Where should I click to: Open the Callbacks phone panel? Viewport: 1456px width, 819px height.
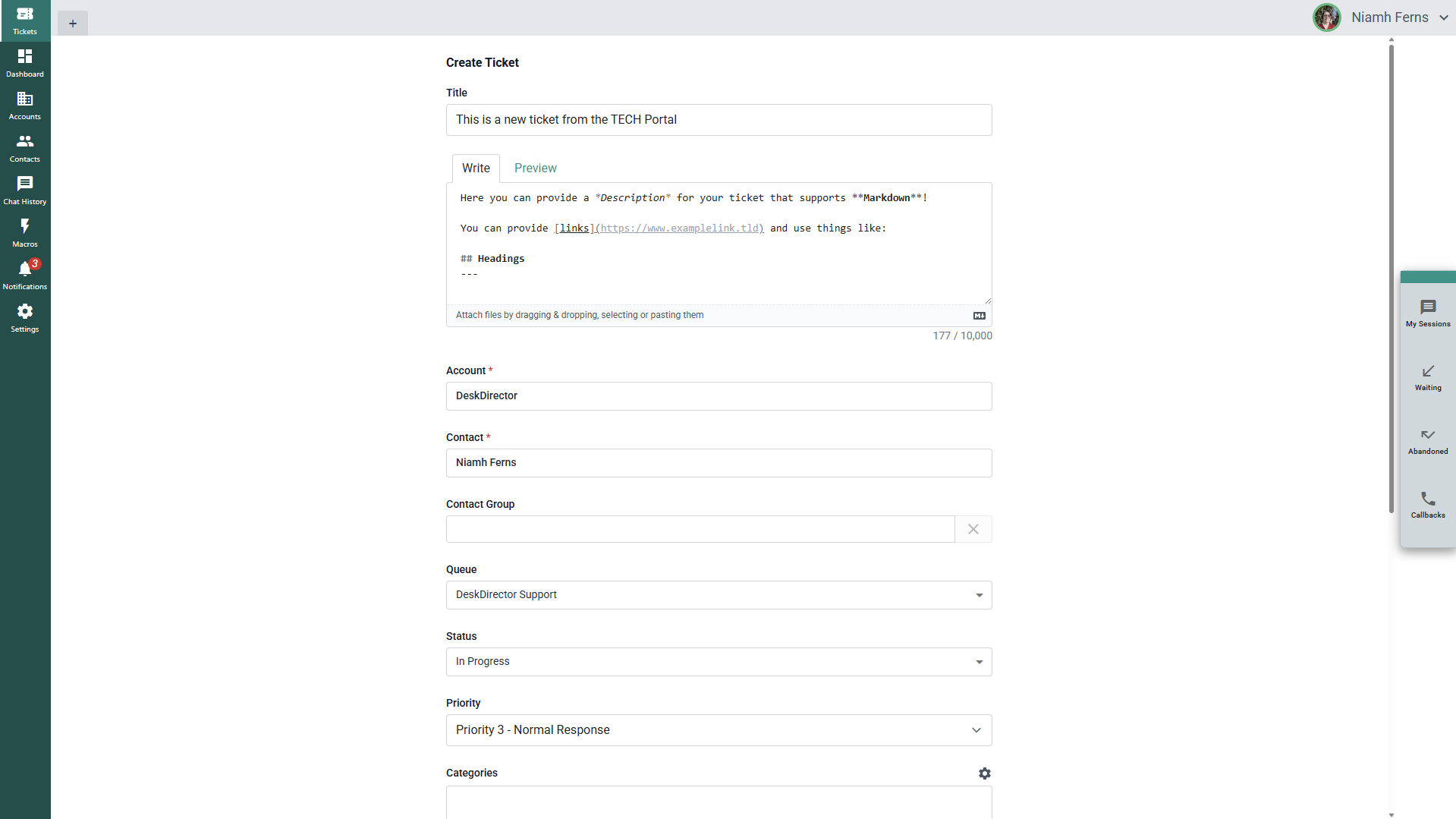1428,505
